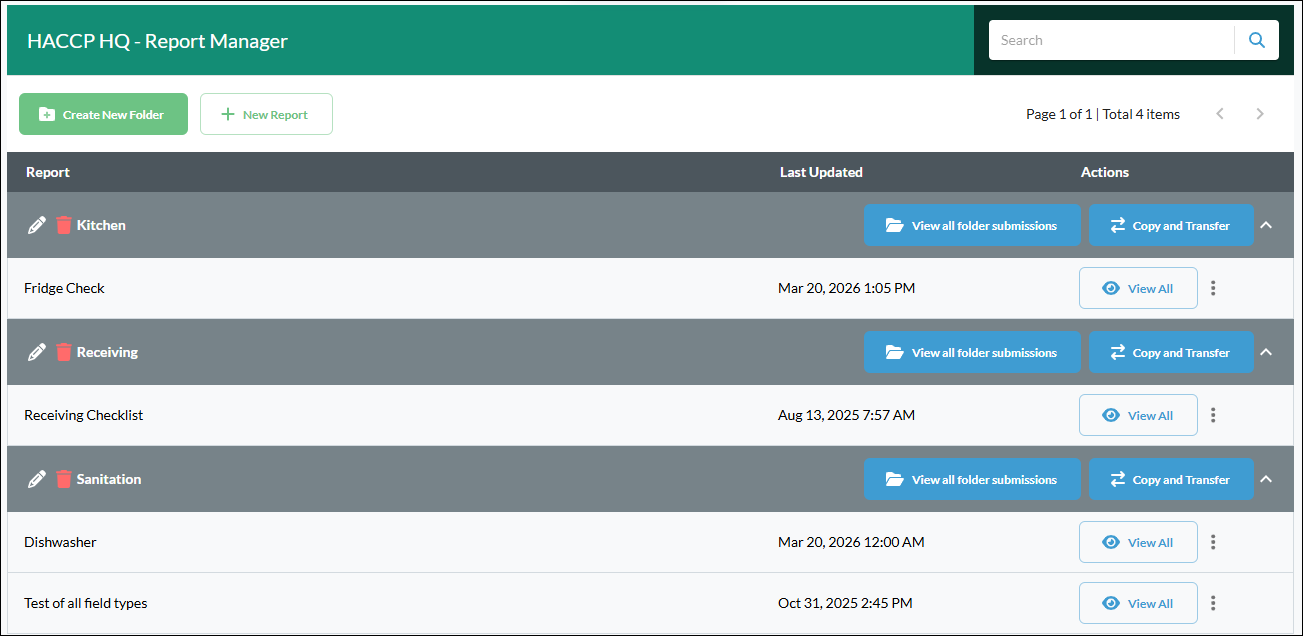Click the HACCP HQ - Report Manager title
This screenshot has width=1303, height=636.
point(157,41)
